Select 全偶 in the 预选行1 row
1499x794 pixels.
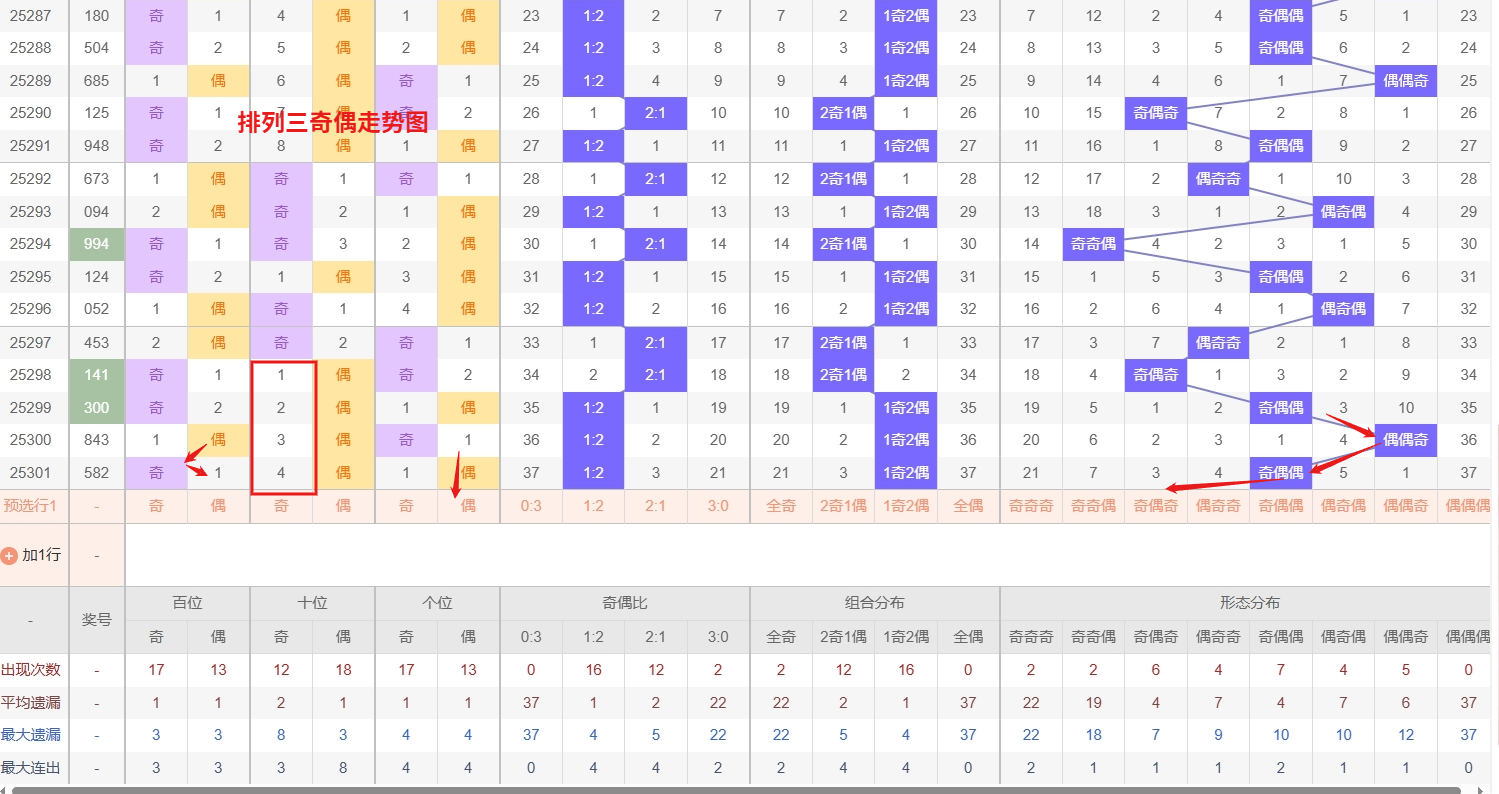click(x=968, y=506)
